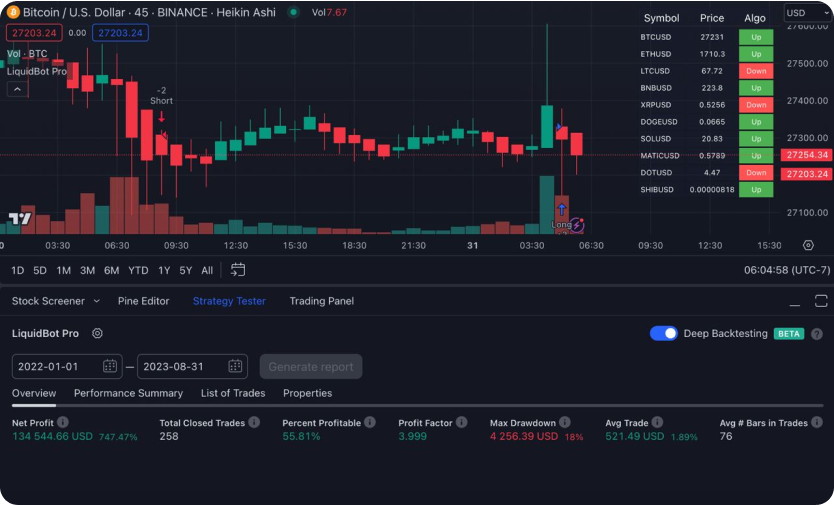The height and width of the screenshot is (505, 834).
Task: Select the 3M time range
Action: click(87, 270)
